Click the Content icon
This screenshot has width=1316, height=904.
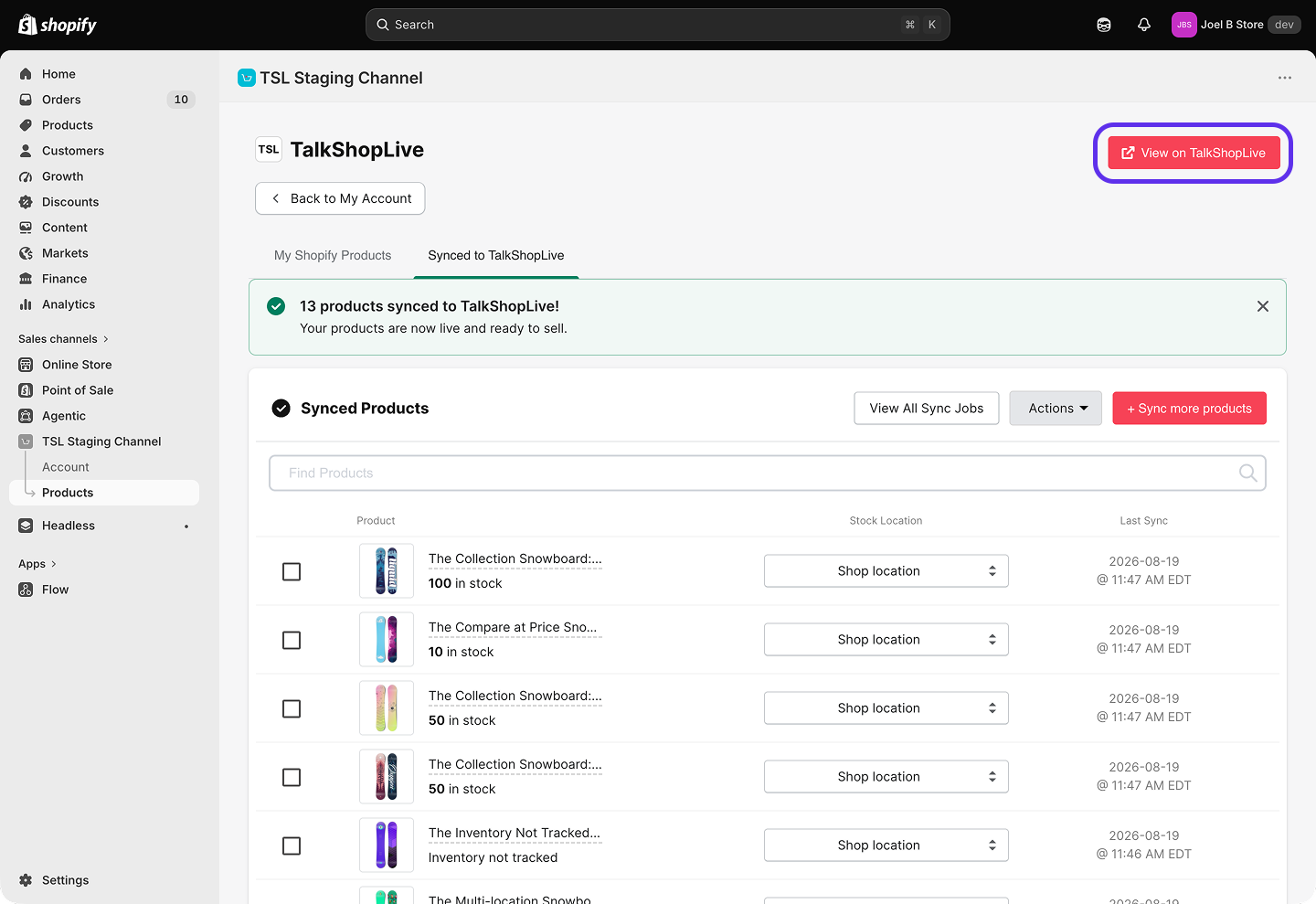[26, 228]
